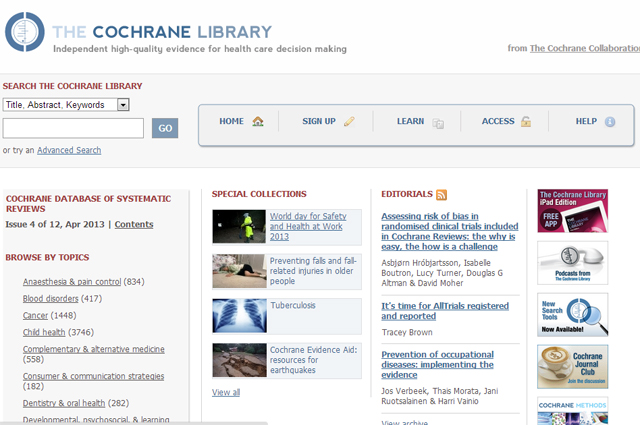Click the search text input box

[x=73, y=128]
